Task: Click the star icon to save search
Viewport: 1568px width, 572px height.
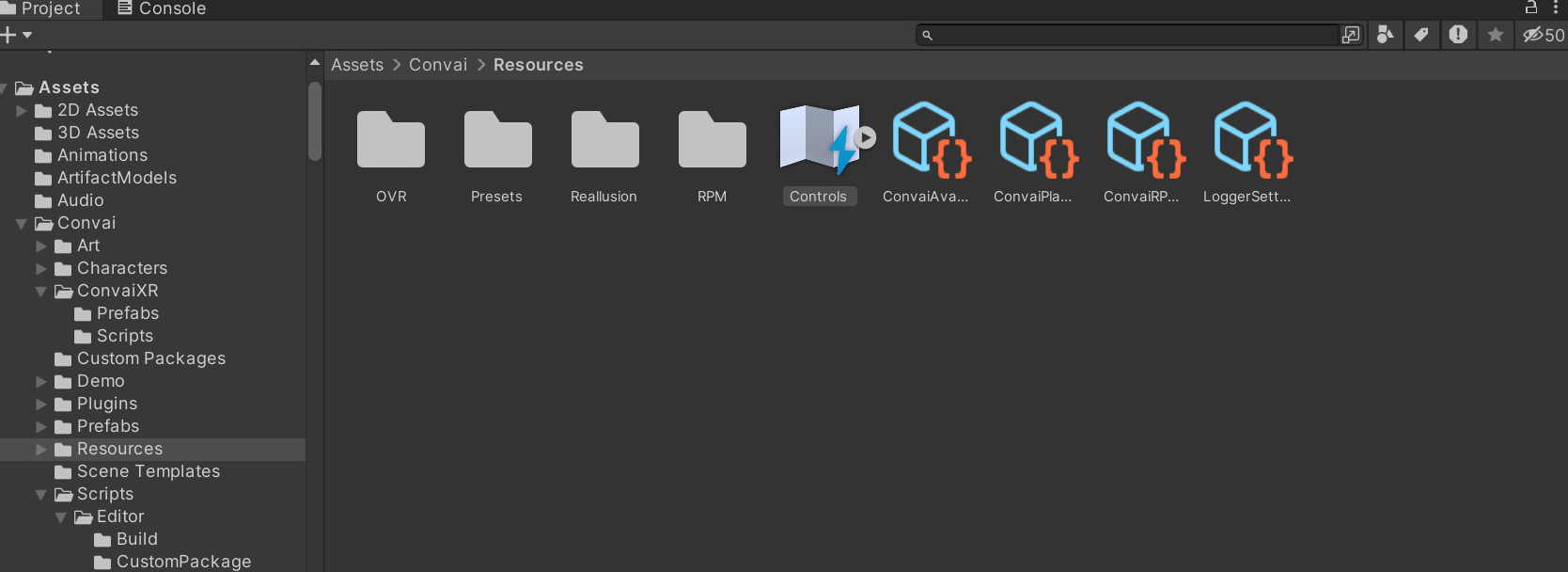Action: coord(1496,35)
